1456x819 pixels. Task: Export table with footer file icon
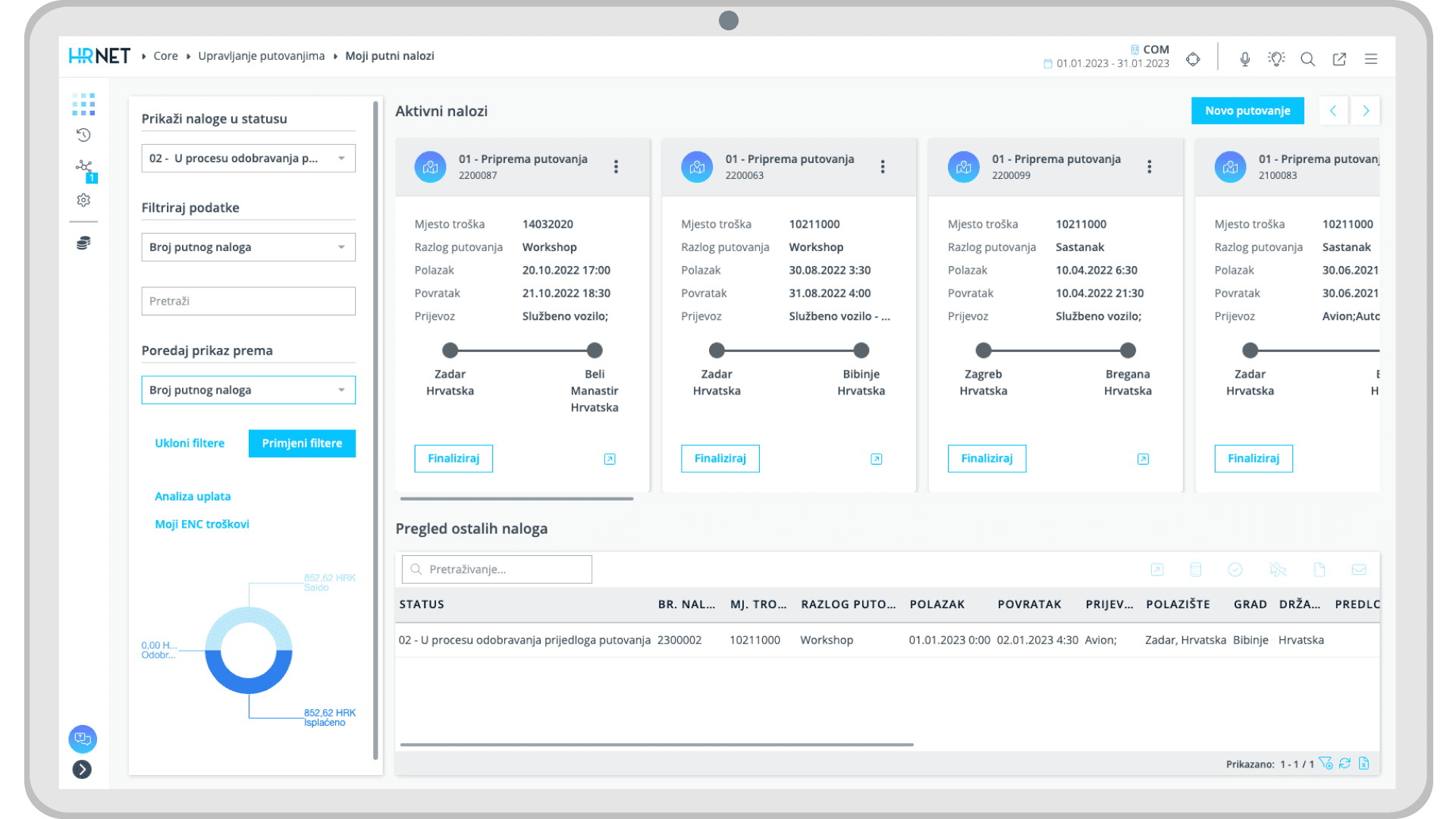coord(1364,764)
